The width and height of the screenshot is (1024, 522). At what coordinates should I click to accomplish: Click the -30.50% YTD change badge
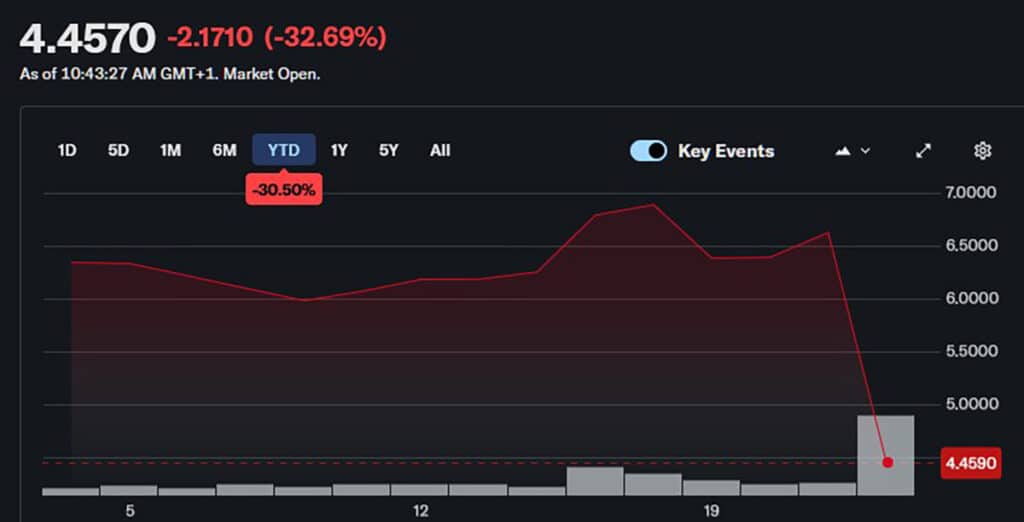tap(284, 190)
